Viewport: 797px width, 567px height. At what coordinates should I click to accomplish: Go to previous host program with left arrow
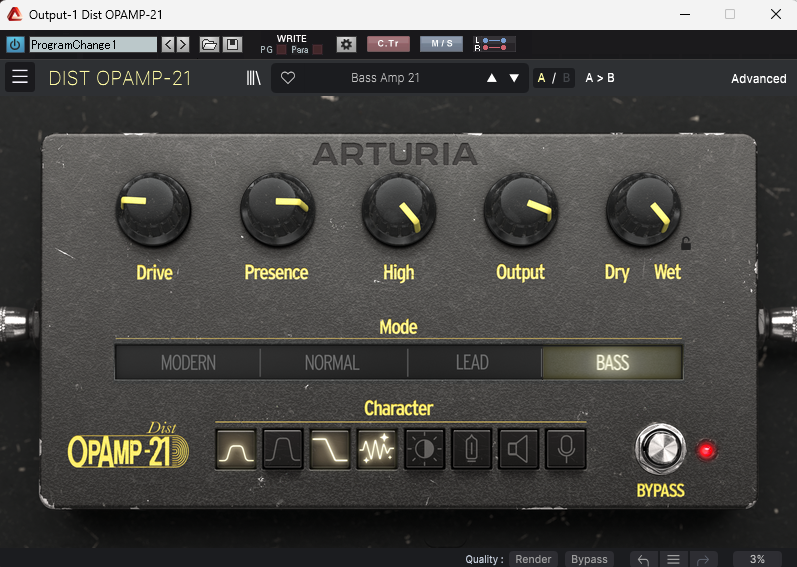(168, 45)
